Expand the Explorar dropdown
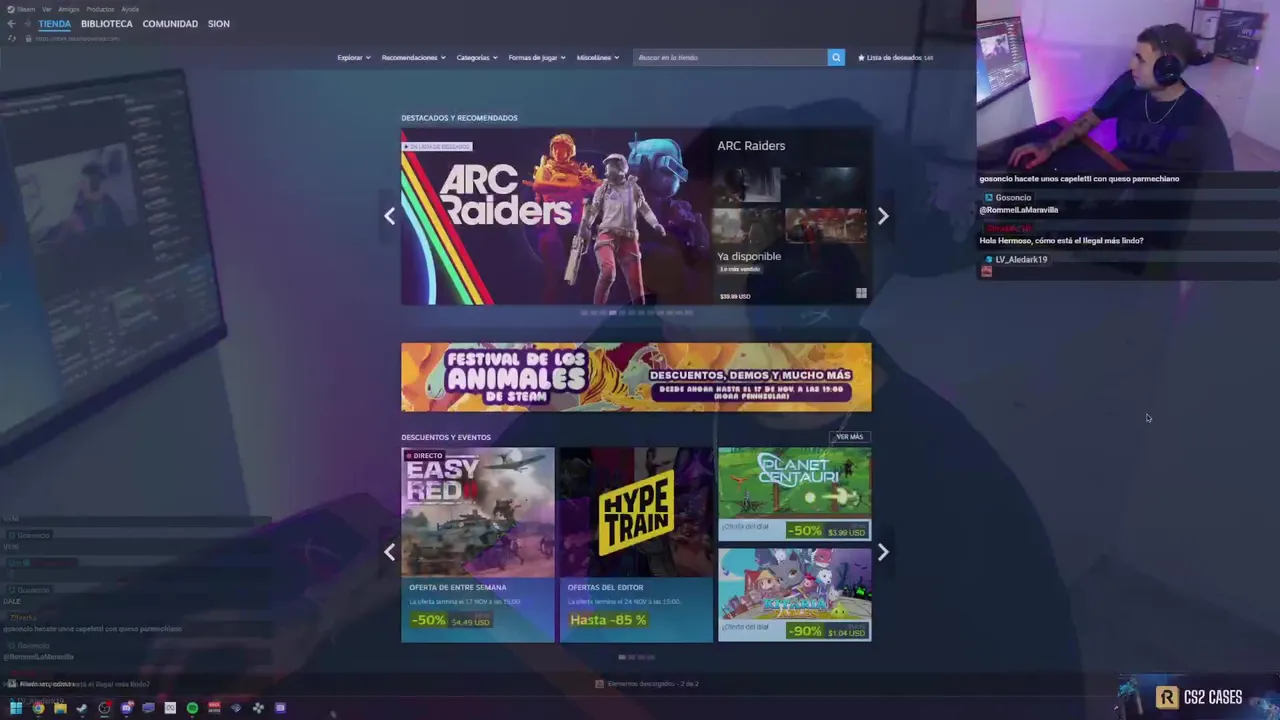 click(354, 57)
